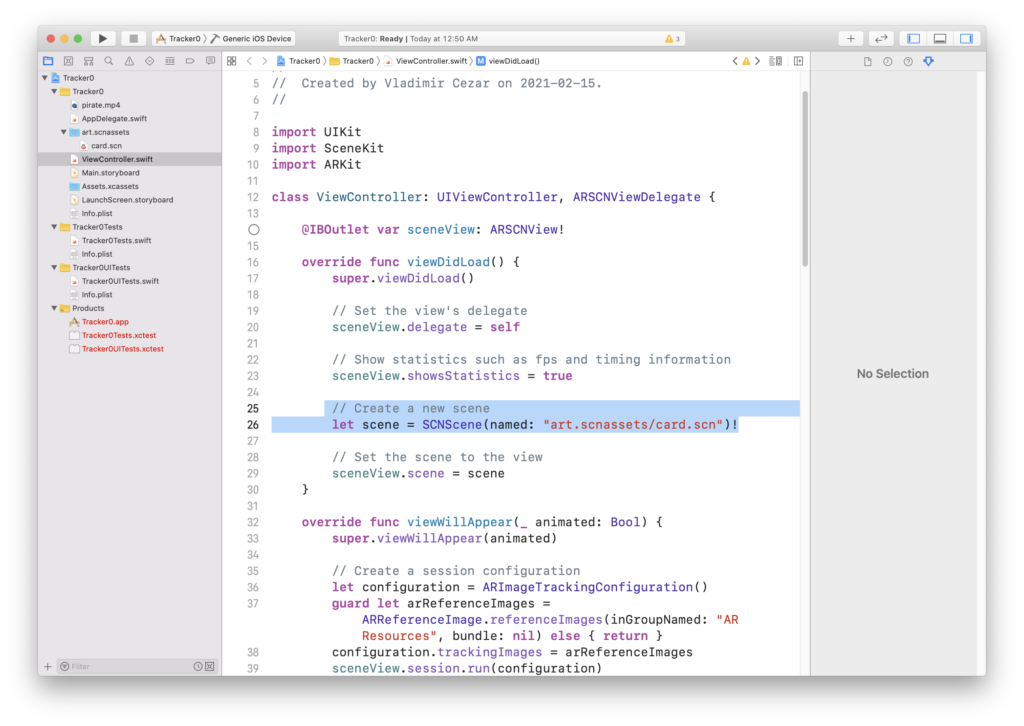
Task: Open code review arrows button
Action: 881,39
